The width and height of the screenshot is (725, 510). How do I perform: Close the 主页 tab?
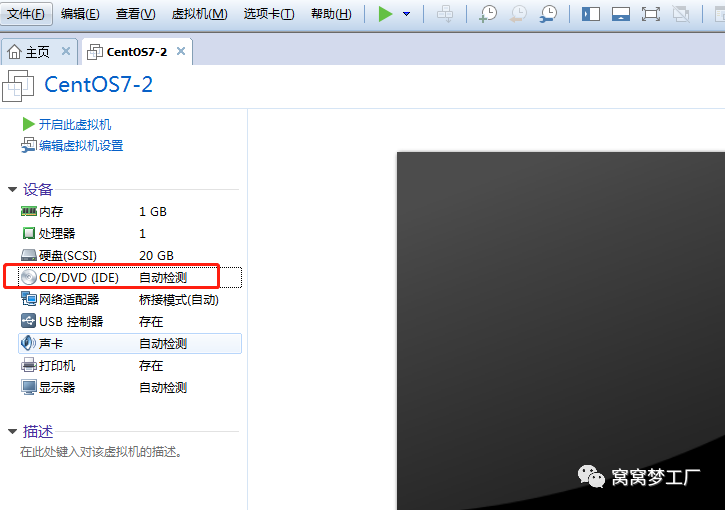66,51
